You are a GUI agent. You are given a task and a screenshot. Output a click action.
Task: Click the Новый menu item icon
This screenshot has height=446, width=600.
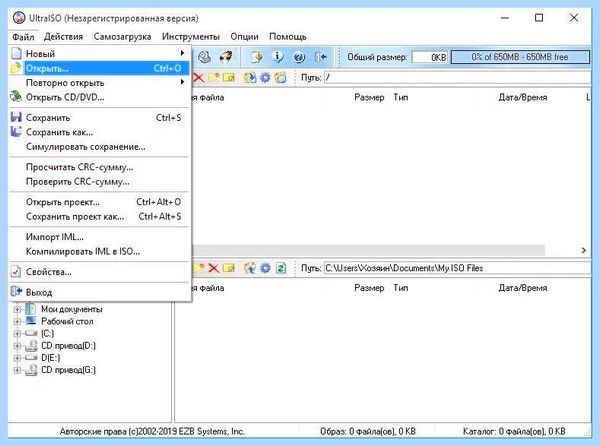[16, 53]
